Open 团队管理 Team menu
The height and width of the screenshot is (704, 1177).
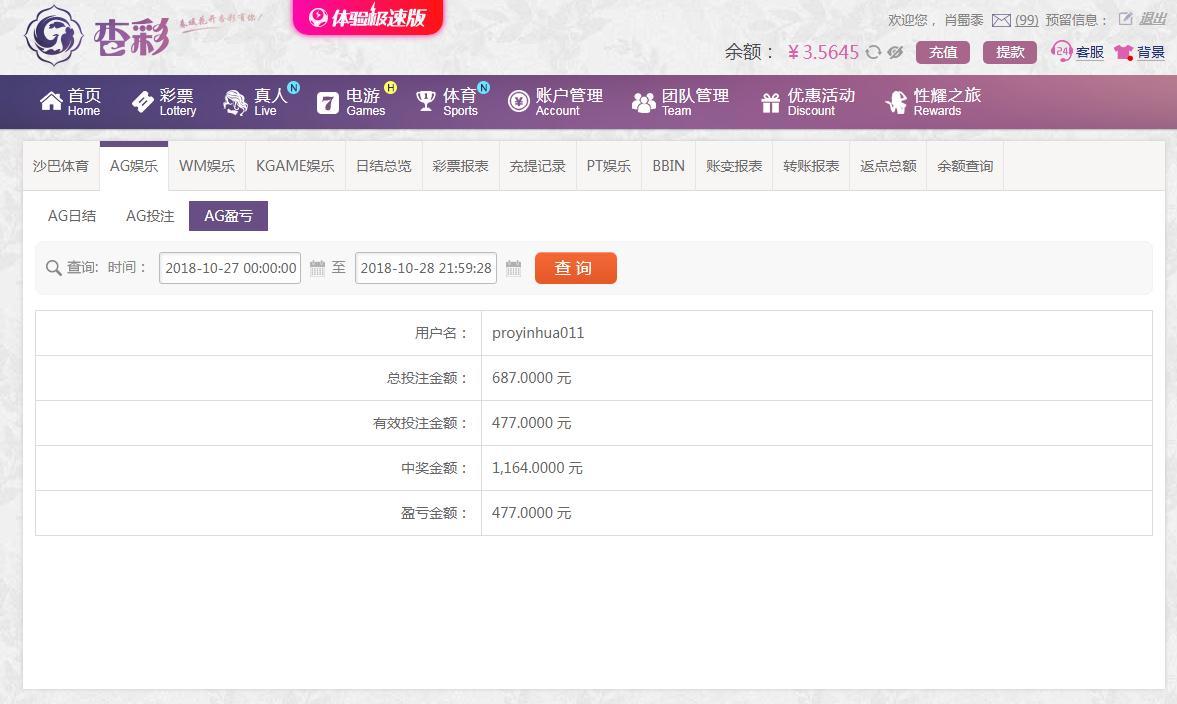[x=680, y=101]
